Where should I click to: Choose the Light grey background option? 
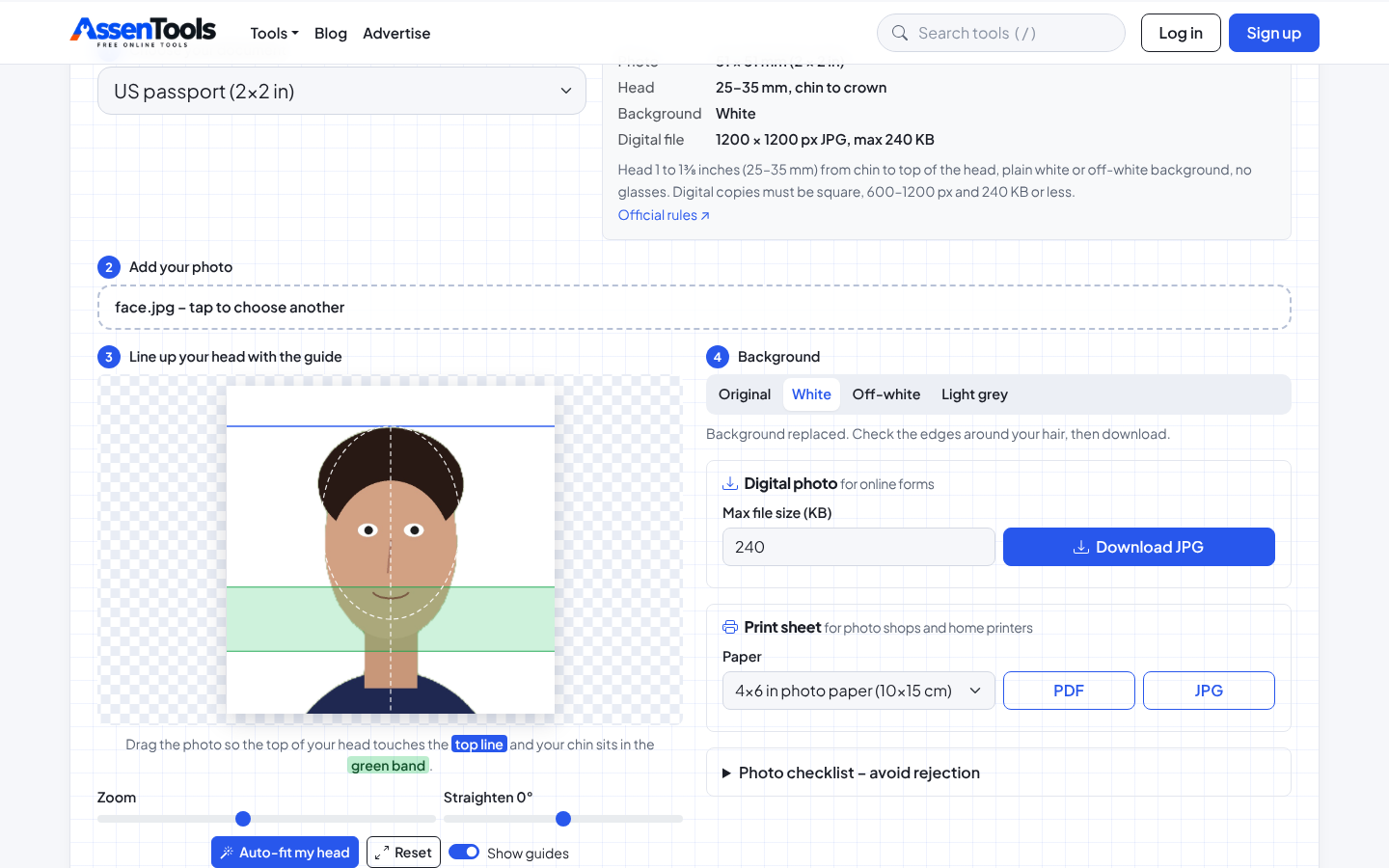(974, 394)
